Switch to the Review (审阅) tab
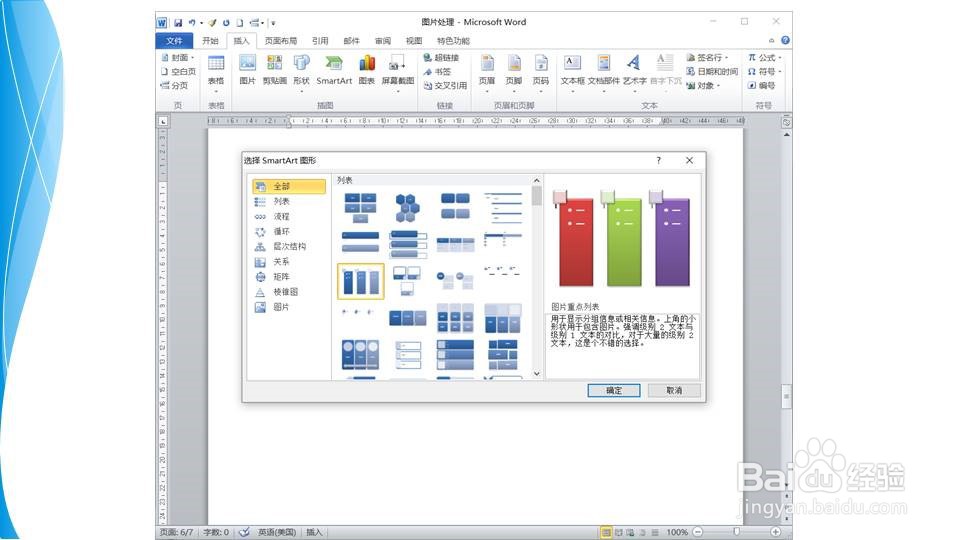 (x=383, y=40)
